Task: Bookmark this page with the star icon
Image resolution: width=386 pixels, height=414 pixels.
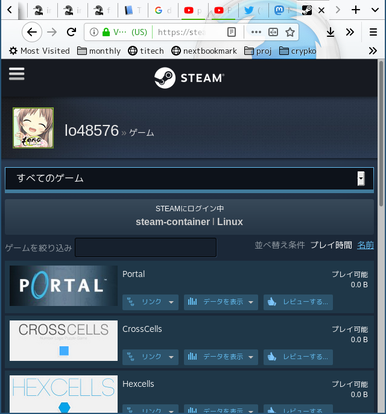Action: click(x=290, y=32)
